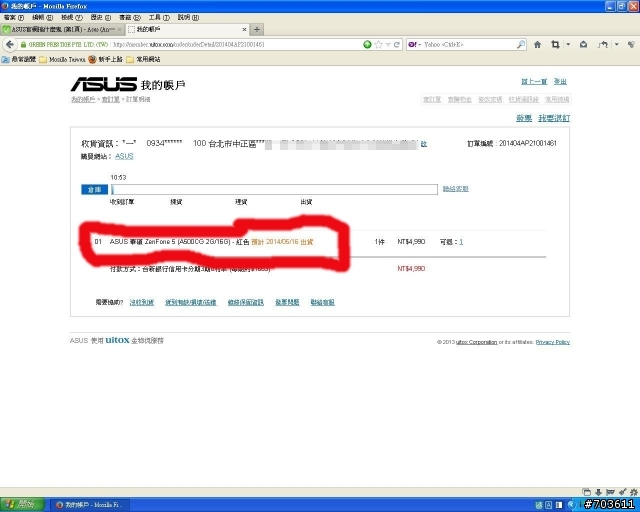This screenshot has width=640, height=512.
Task: Select the red NT$4,990 total amount
Action: (411, 269)
